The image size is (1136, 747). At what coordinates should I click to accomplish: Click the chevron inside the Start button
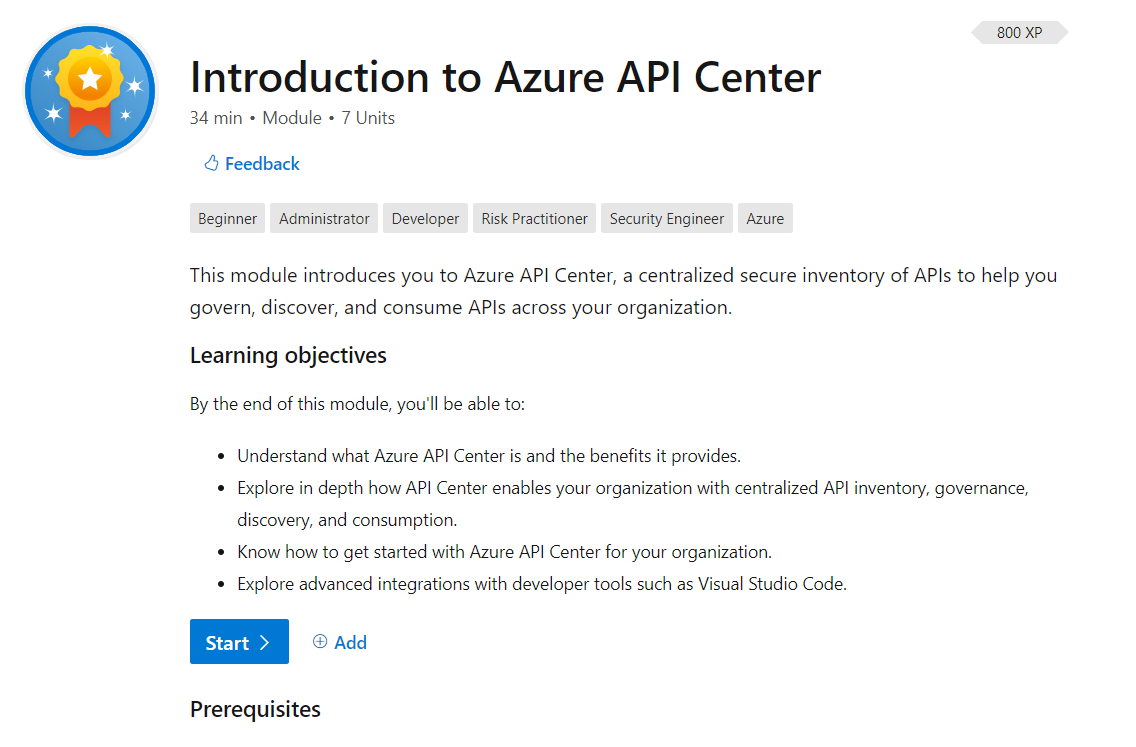[x=262, y=642]
